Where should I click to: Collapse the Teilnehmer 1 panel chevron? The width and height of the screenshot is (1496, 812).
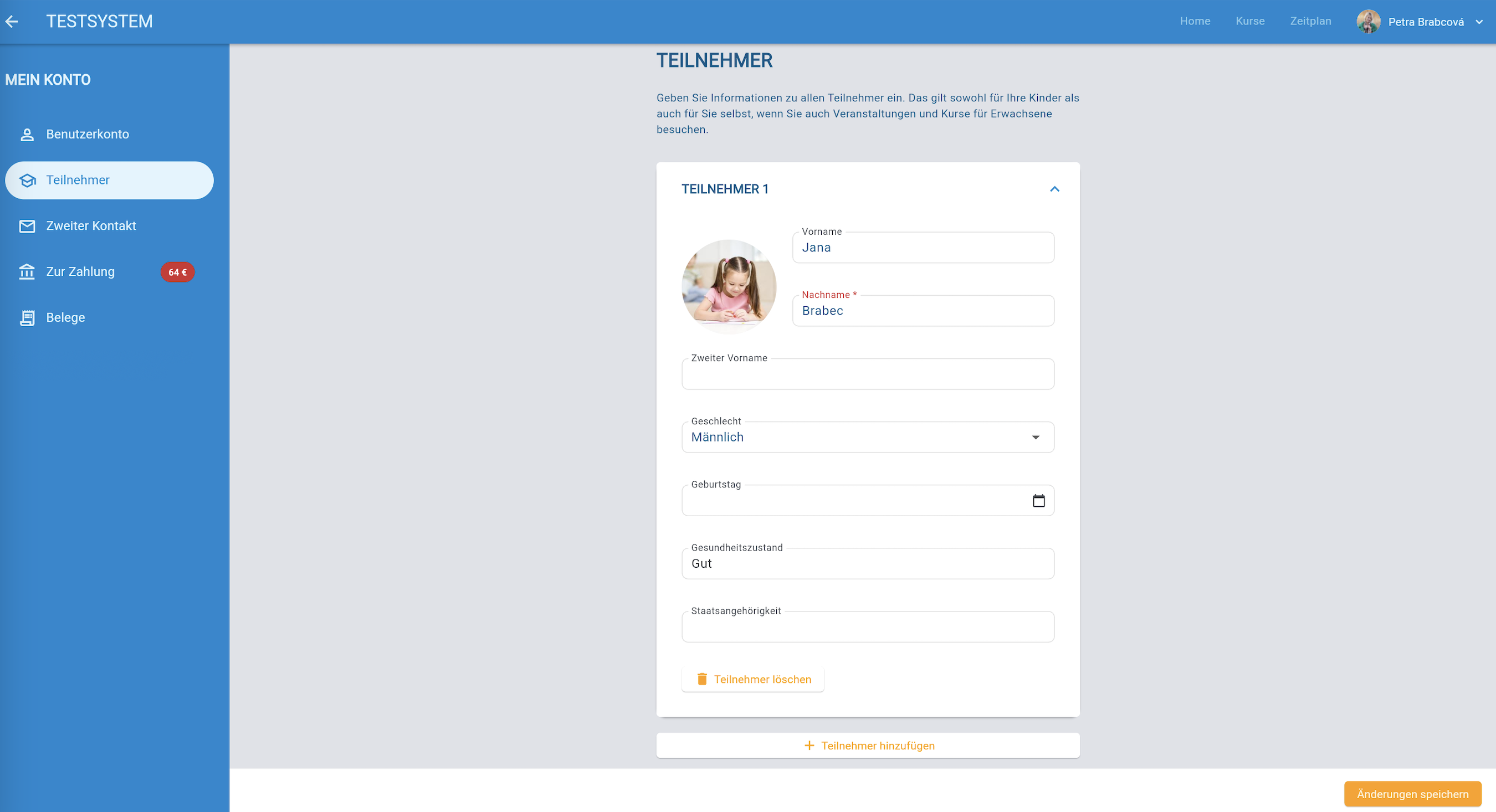click(x=1054, y=189)
